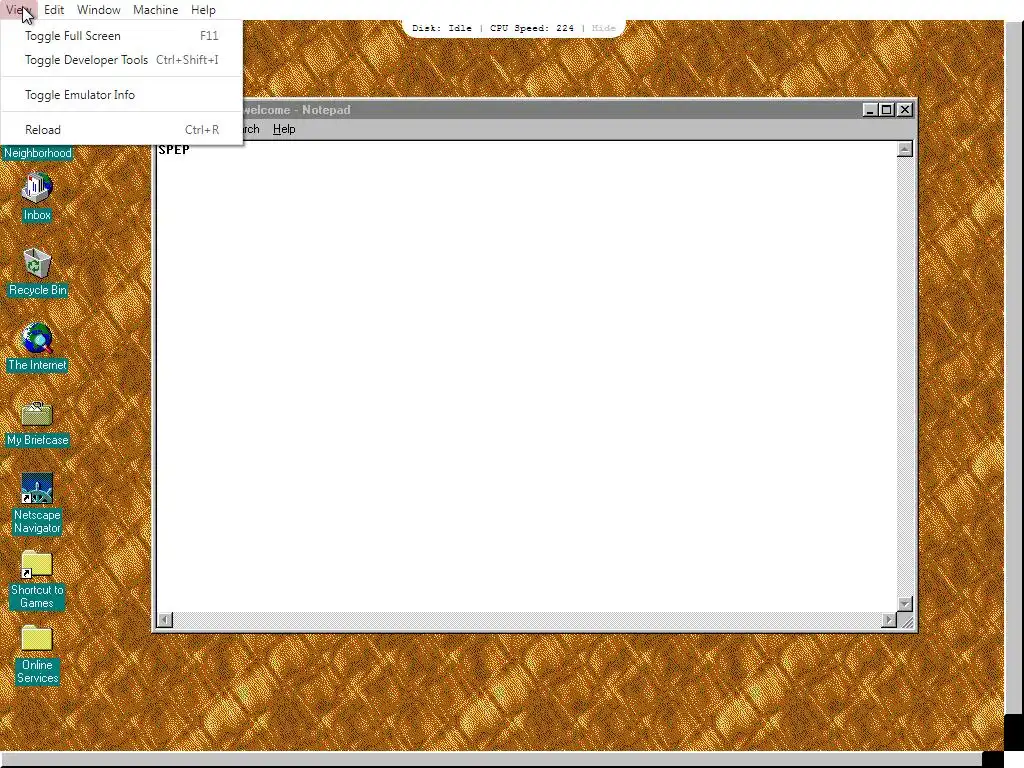Image resolution: width=1024 pixels, height=768 pixels.
Task: Choose Toggle Emulator Info menu entry
Action: pos(121,95)
